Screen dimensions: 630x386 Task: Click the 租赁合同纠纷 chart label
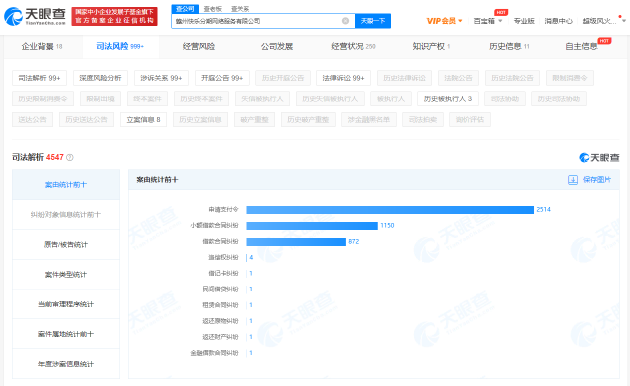click(220, 305)
